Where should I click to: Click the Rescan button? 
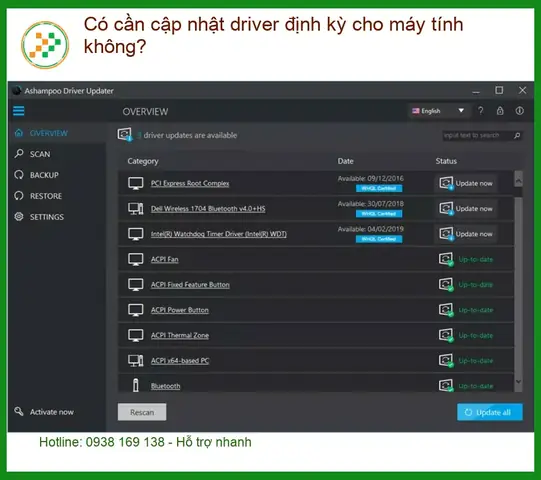pyautogui.click(x=142, y=412)
